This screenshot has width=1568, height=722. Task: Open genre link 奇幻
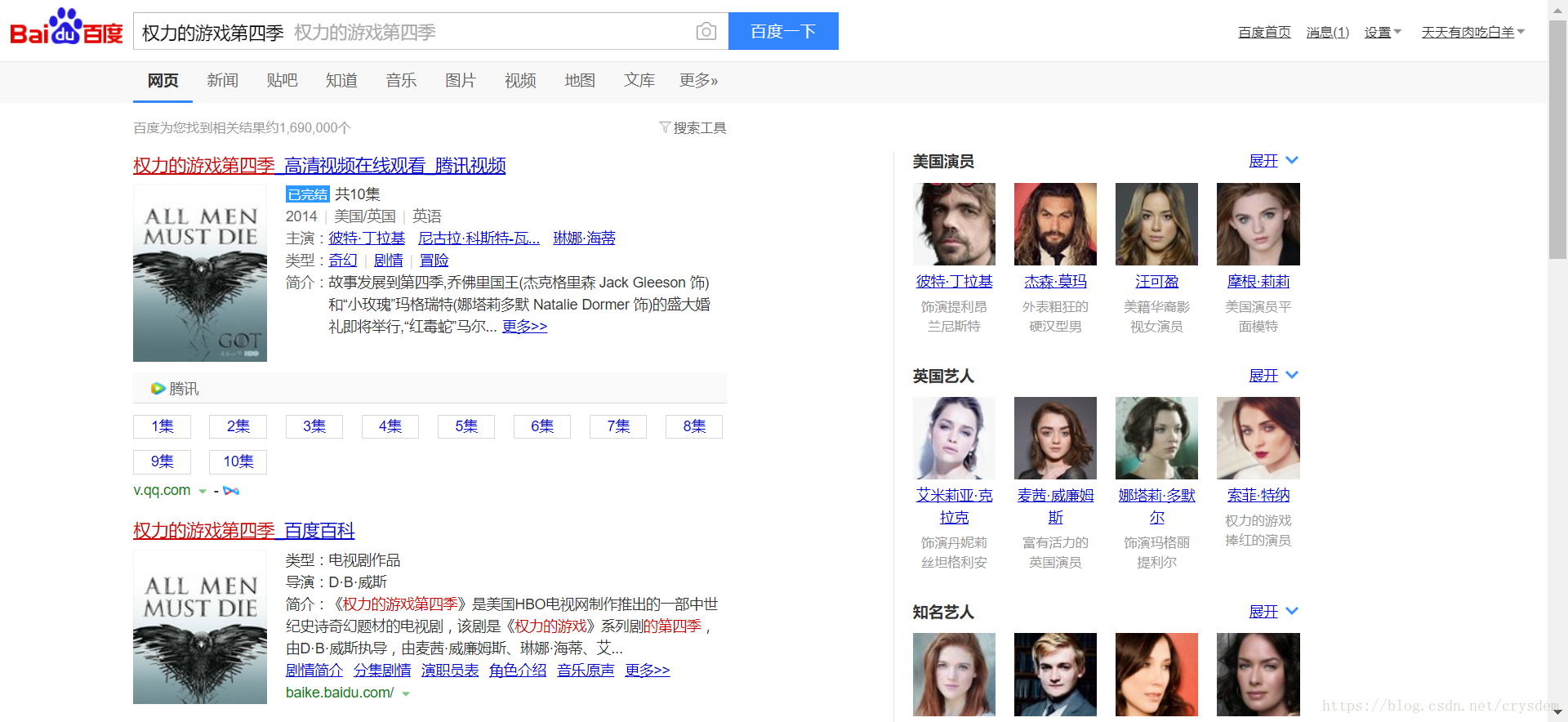coord(343,260)
